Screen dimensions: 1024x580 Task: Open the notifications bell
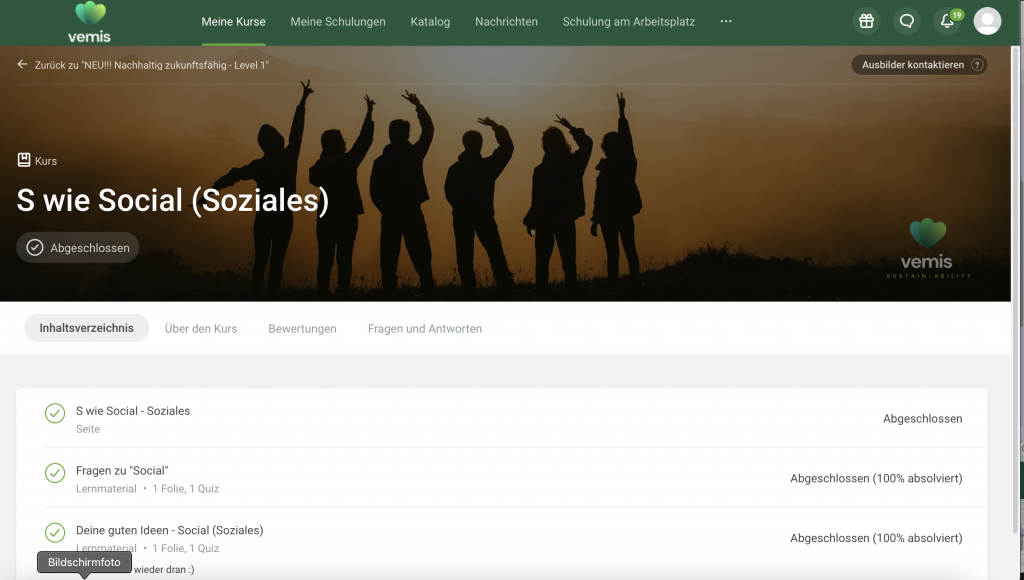(x=947, y=21)
